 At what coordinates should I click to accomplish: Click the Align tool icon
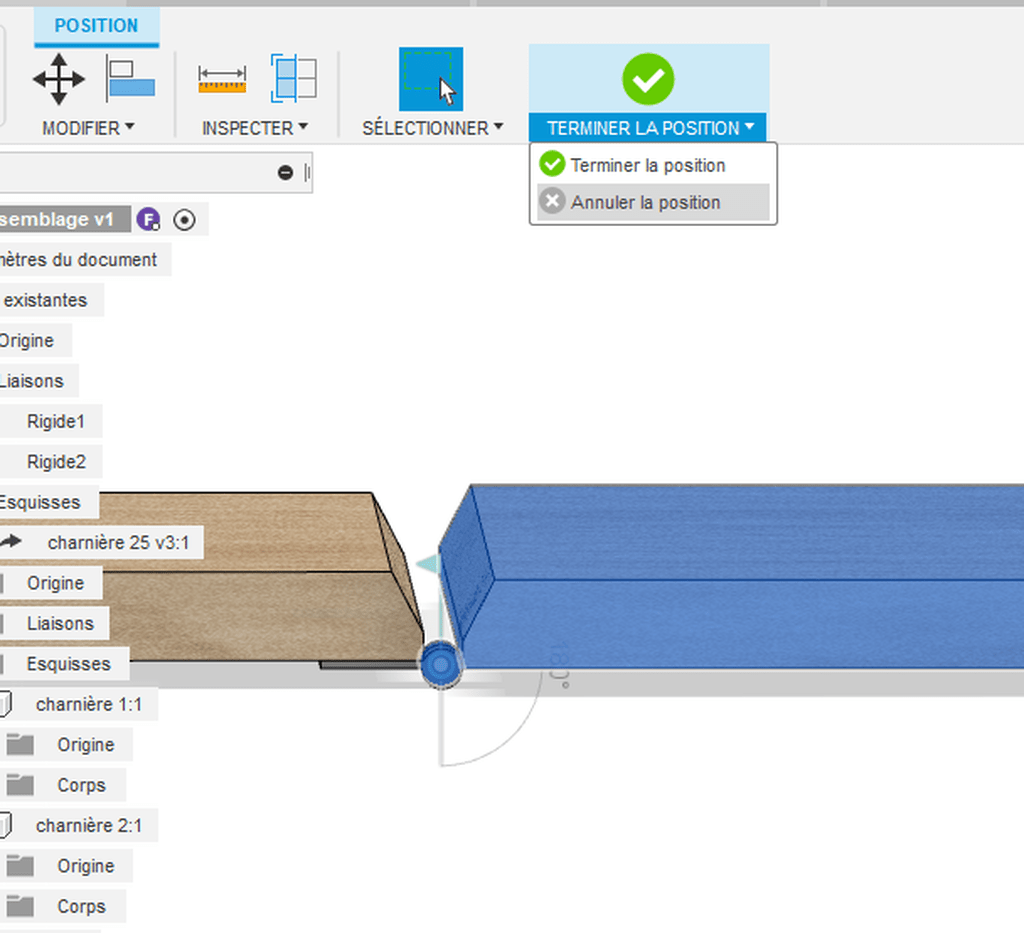pyautogui.click(x=130, y=80)
